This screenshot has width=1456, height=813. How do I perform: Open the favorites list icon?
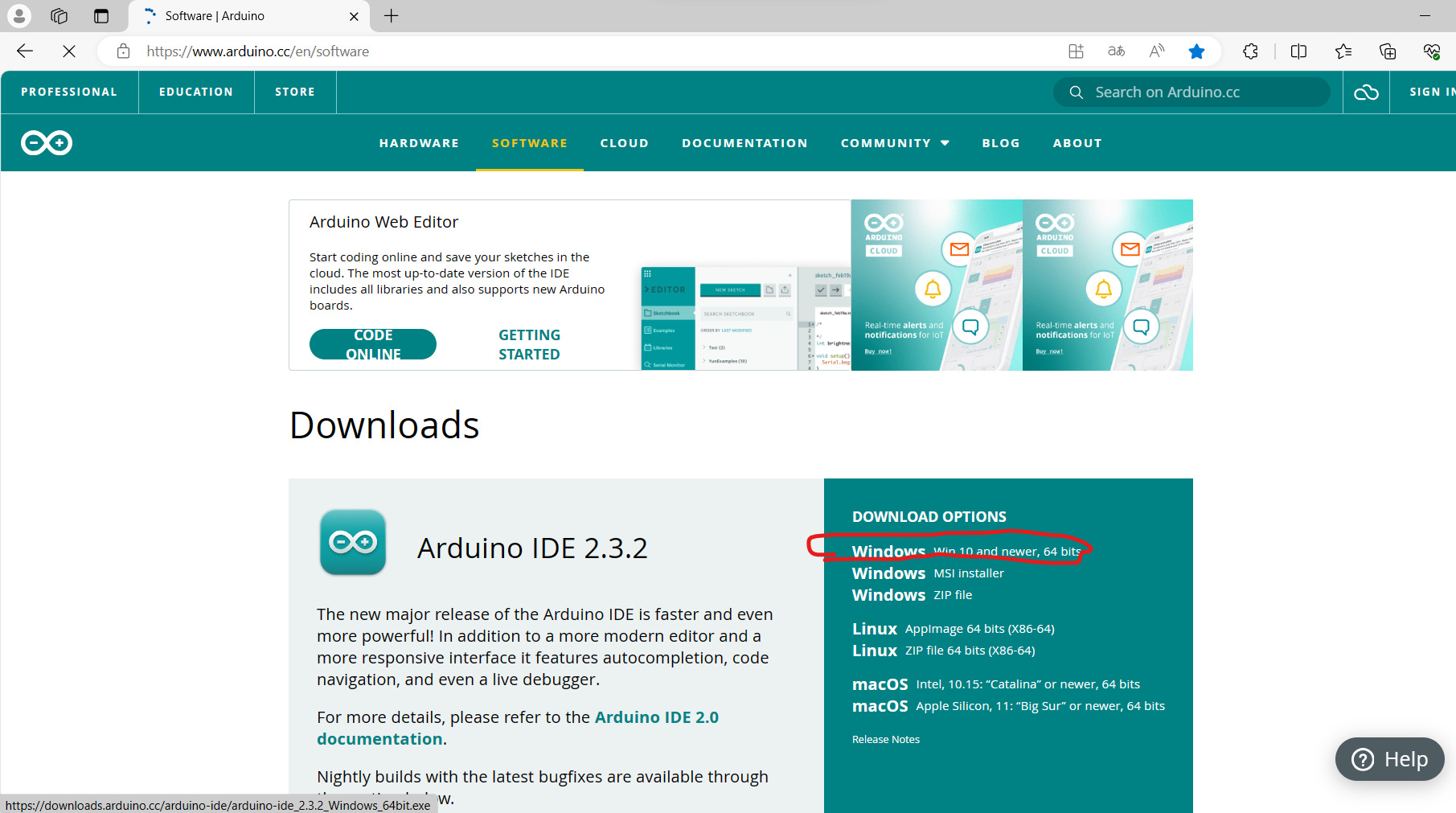(1343, 51)
